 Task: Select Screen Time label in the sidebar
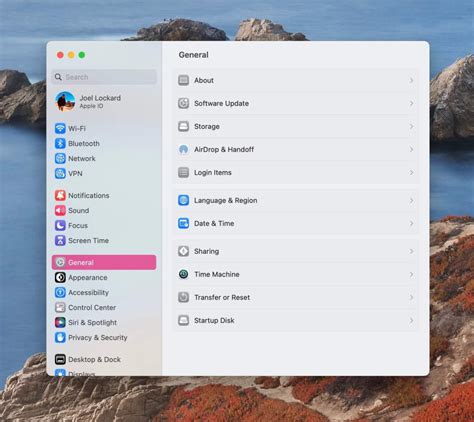point(88,240)
